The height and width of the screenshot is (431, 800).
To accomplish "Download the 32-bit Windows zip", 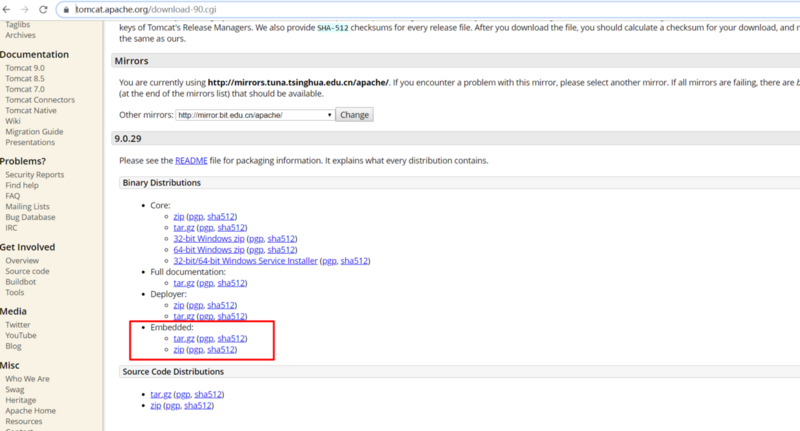I will pos(209,238).
